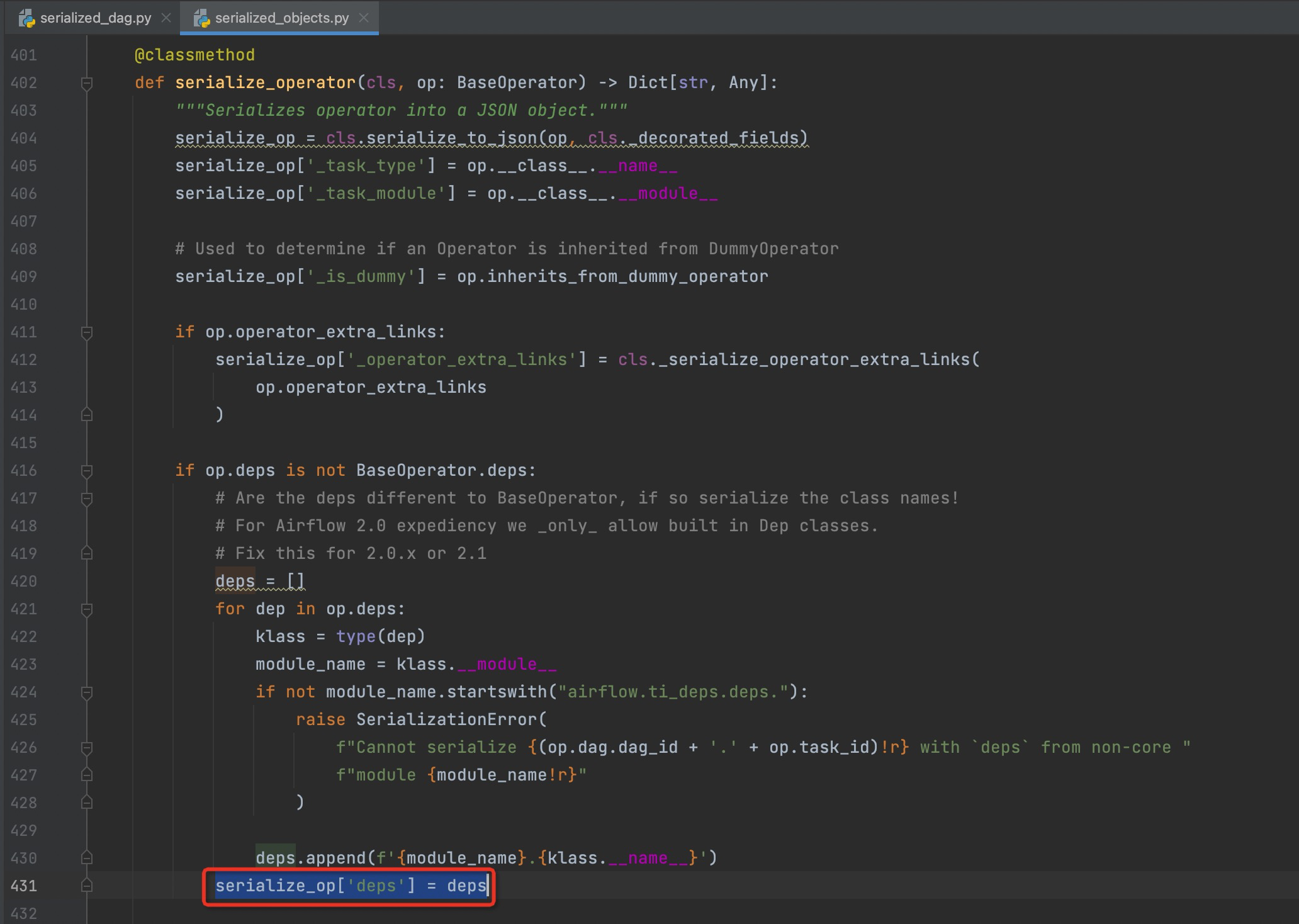This screenshot has height=924, width=1299.
Task: Click Python file icon on serialized_objects.py tab
Action: pyautogui.click(x=202, y=18)
